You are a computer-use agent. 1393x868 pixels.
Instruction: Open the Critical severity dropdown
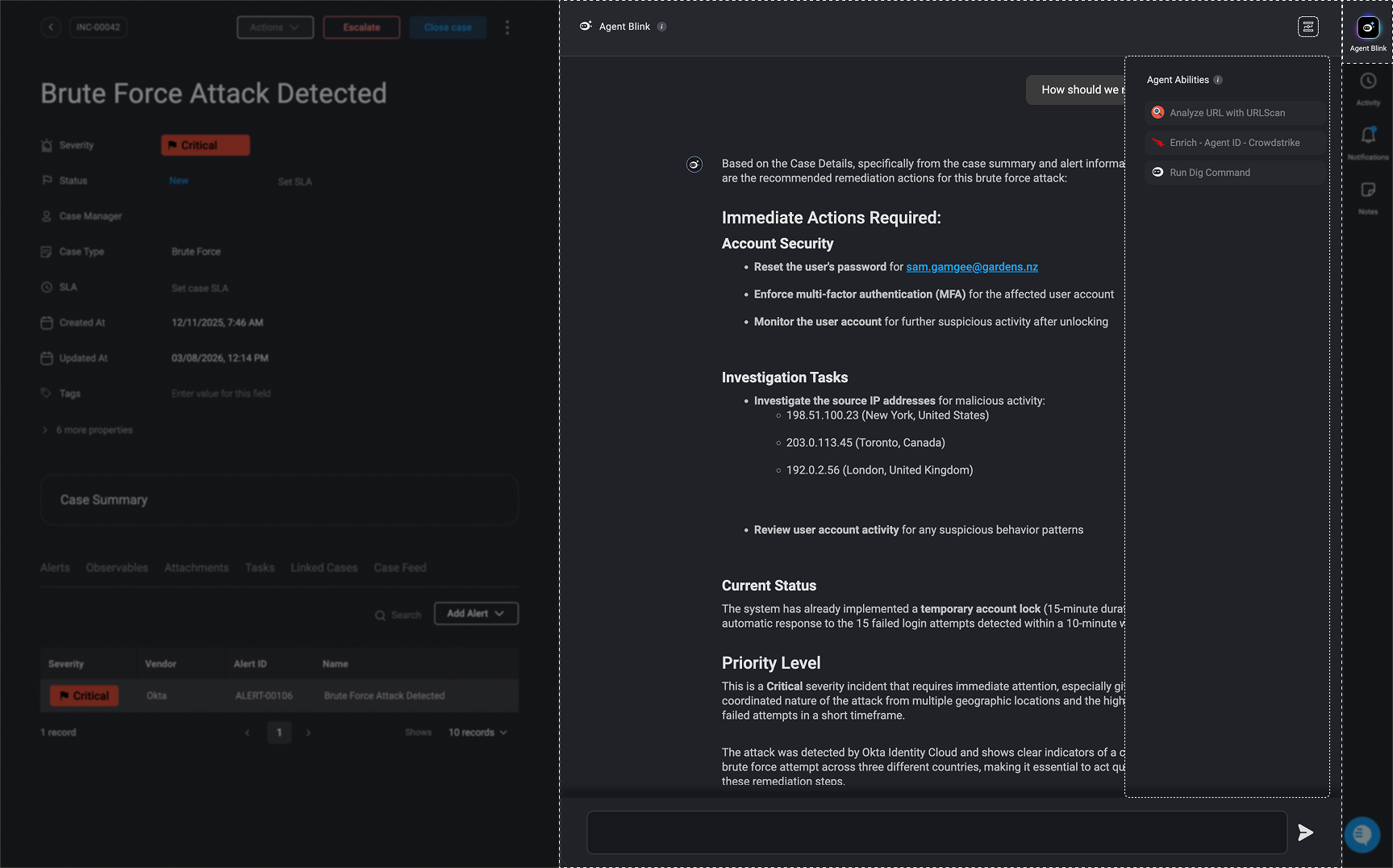point(206,145)
